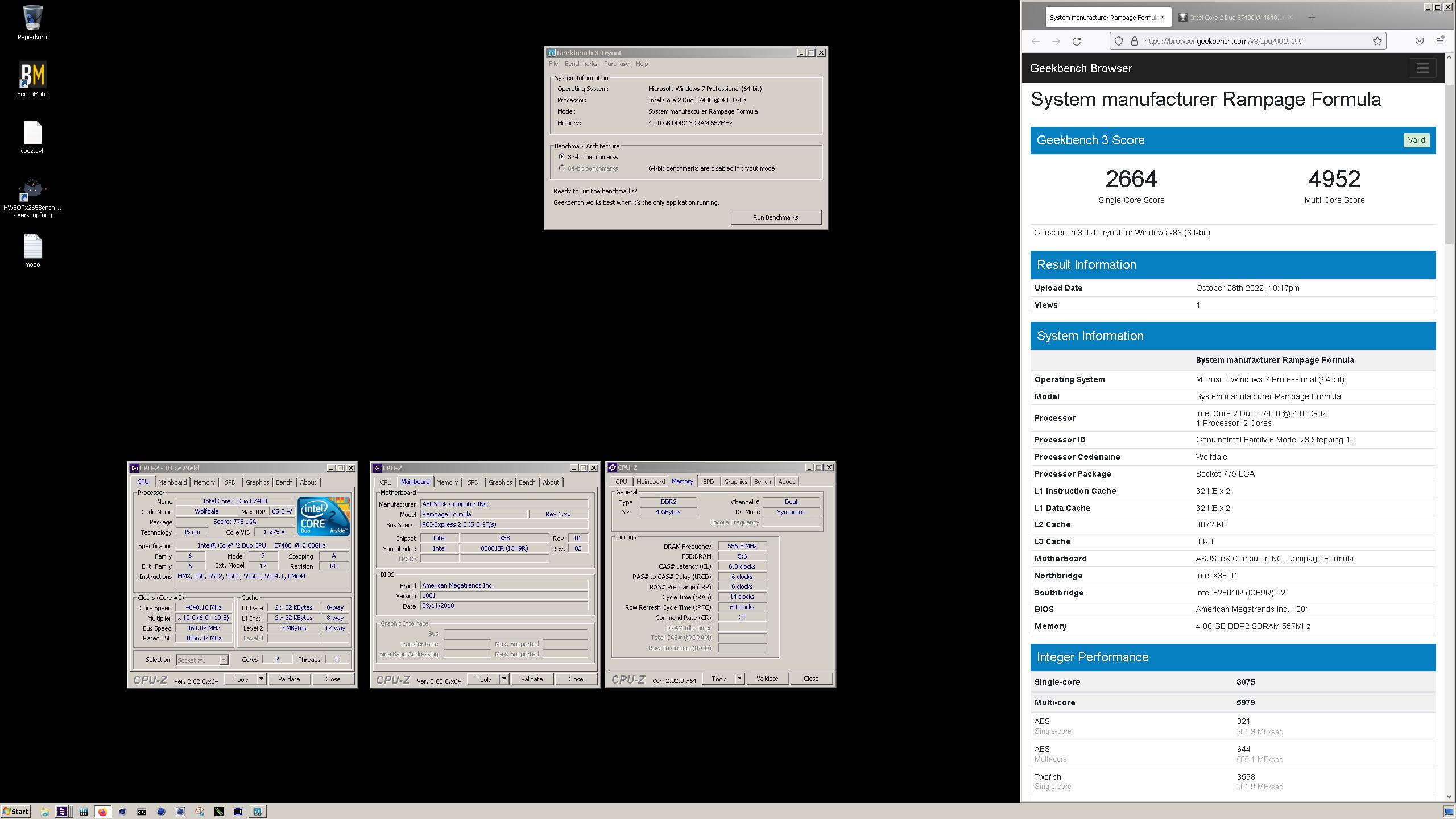1456x819 pixels.
Task: Open the Geekbench File menu
Action: click(553, 64)
